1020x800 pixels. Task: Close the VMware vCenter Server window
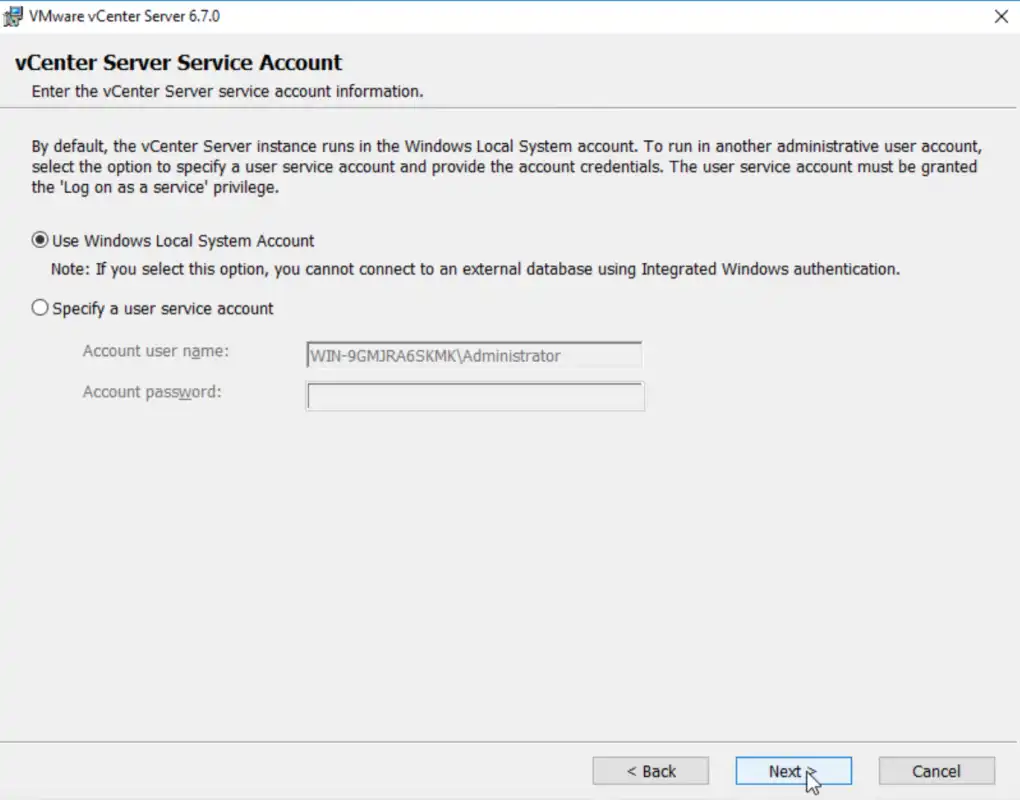[x=1001, y=16]
